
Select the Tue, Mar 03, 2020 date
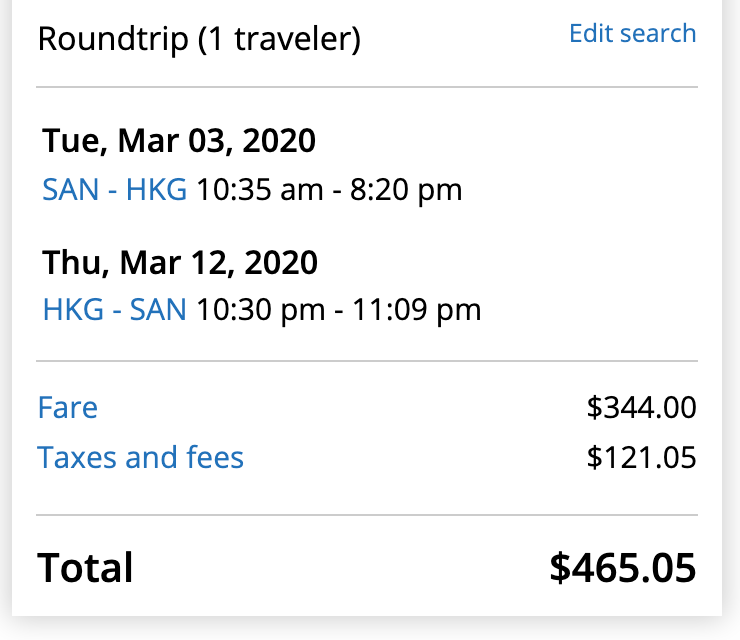pos(179,141)
